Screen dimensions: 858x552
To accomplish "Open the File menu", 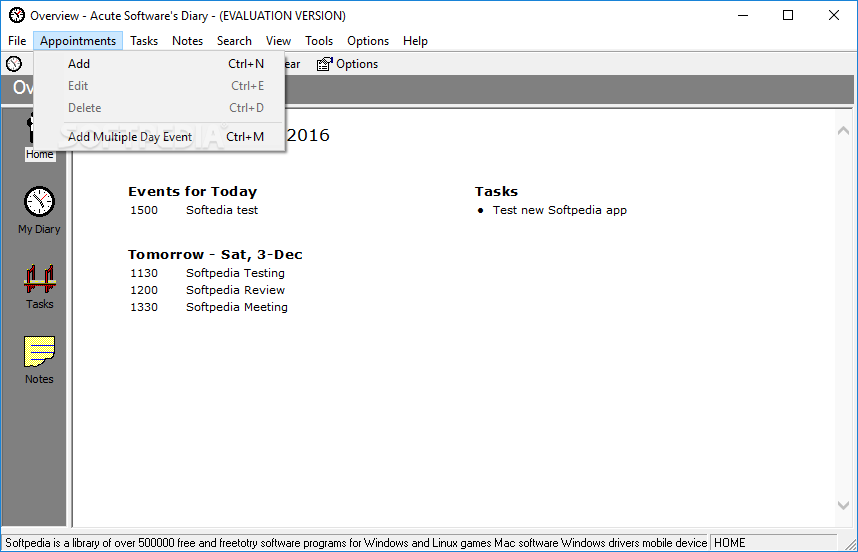I will click(x=17, y=41).
